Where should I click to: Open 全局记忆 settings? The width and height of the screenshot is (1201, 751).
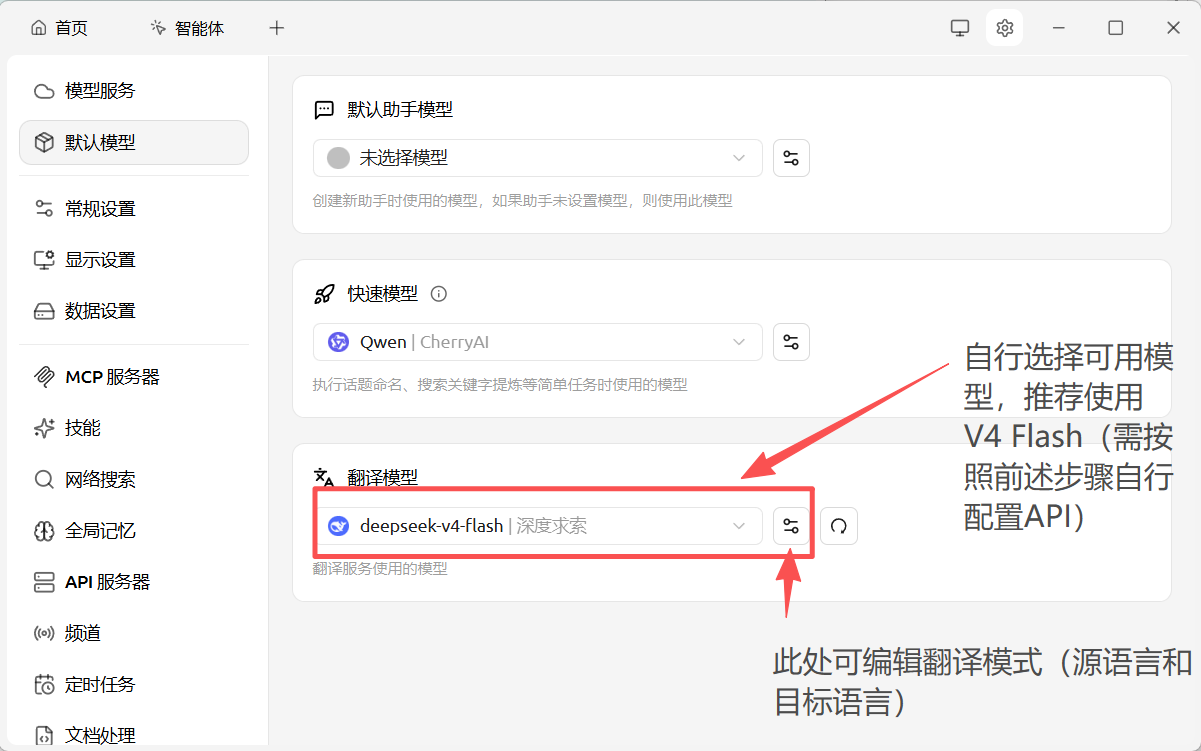click(134, 531)
